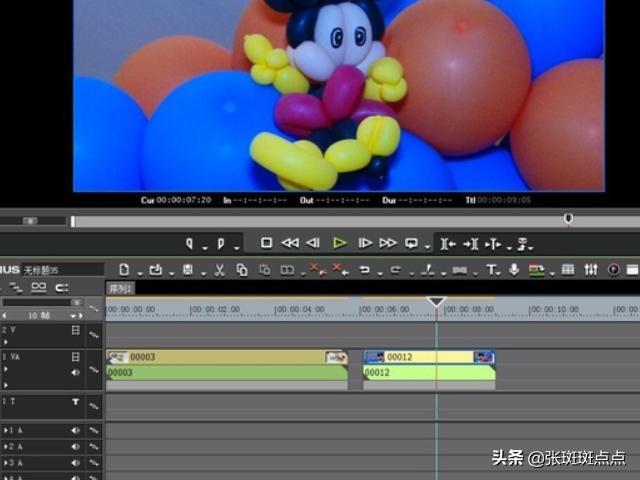Set Out point marker icon
Screen dimensions: 640x480
coord(221,243)
